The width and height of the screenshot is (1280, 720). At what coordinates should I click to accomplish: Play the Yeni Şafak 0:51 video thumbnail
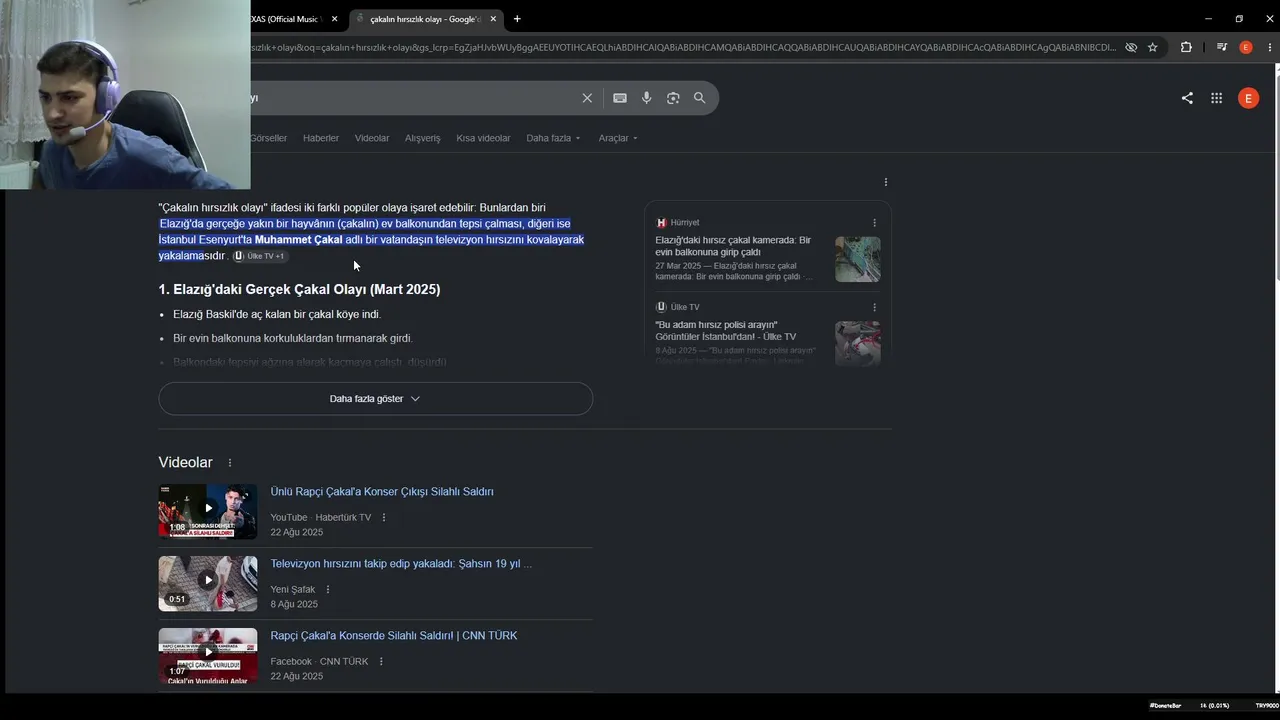pos(208,583)
